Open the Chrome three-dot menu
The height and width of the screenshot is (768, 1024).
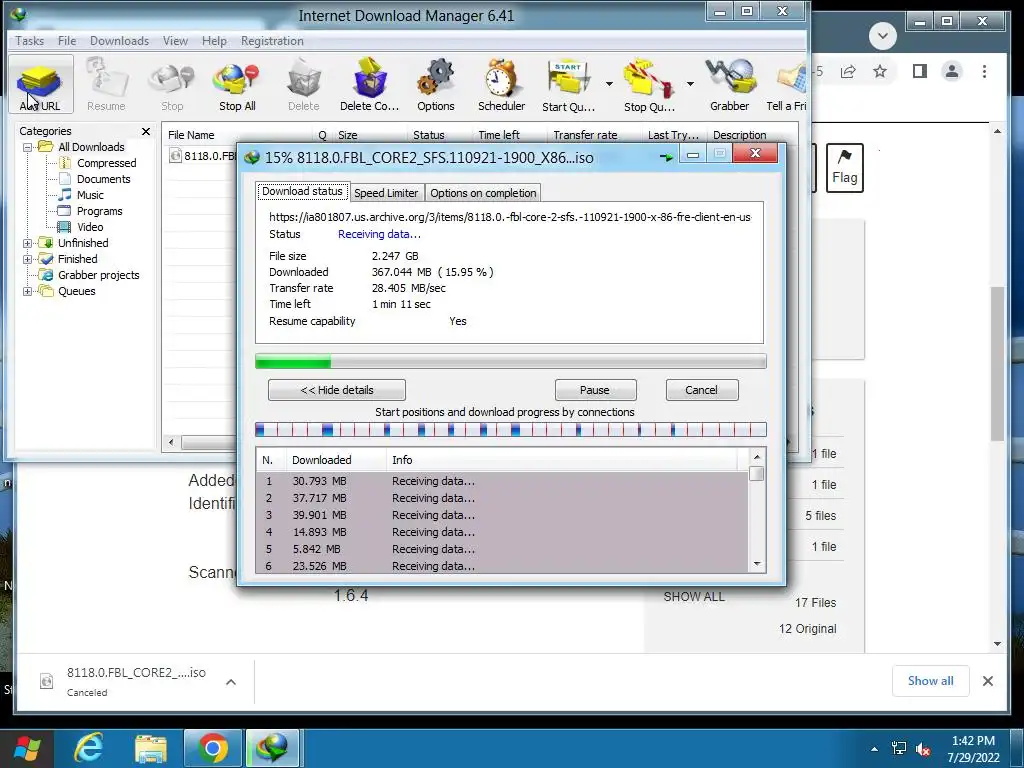tap(984, 71)
